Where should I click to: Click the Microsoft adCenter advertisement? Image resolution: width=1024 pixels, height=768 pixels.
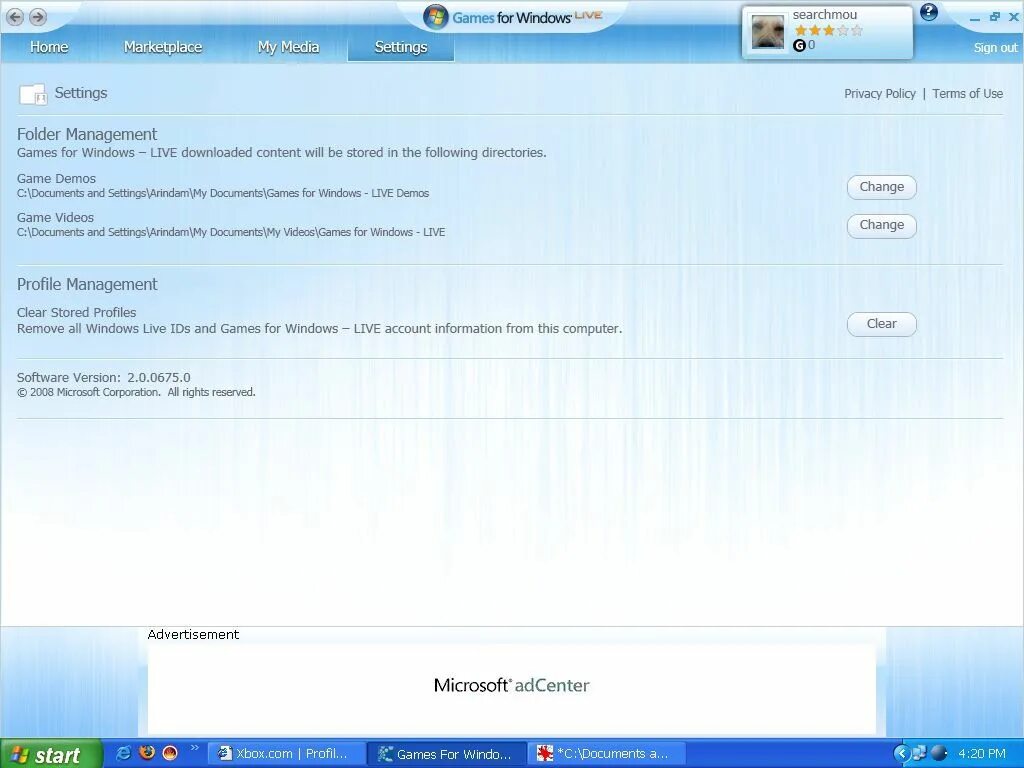coord(511,686)
